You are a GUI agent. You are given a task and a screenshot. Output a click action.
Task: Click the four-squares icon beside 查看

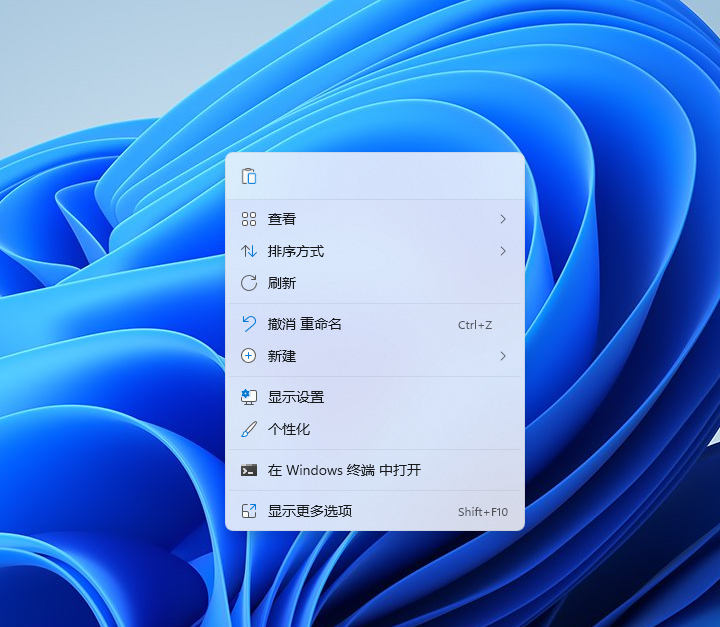click(x=249, y=219)
